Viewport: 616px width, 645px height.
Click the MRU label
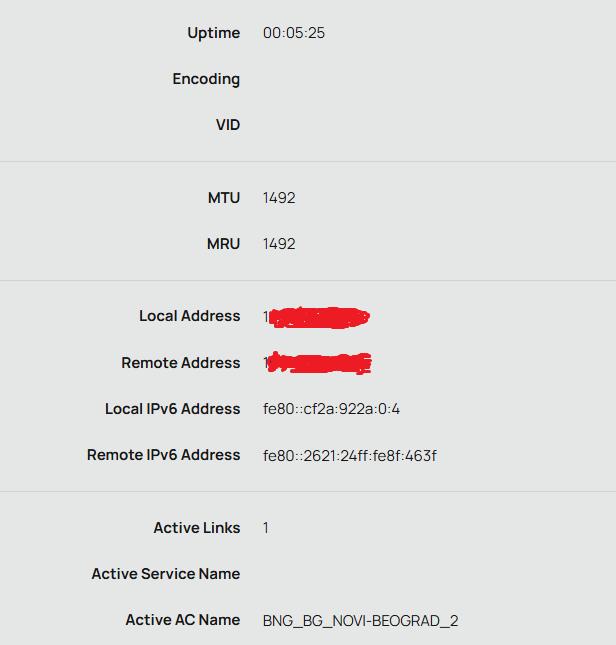pos(223,244)
